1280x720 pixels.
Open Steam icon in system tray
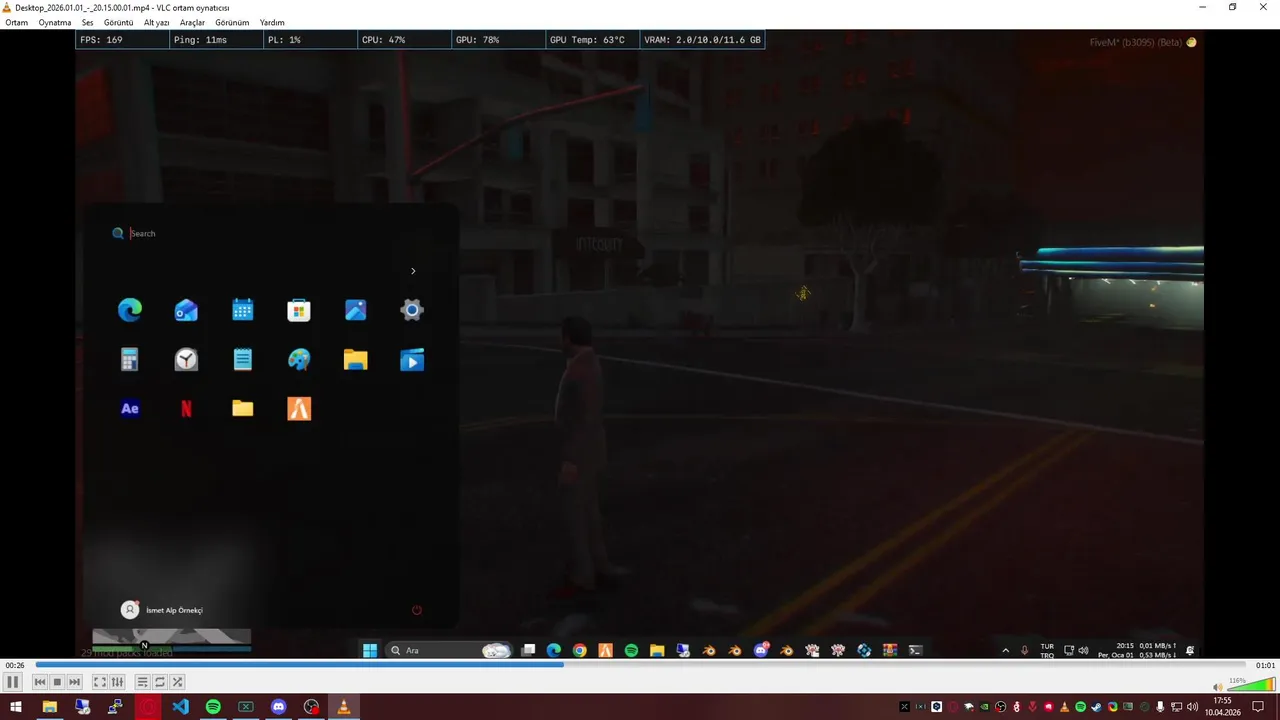pos(1096,707)
